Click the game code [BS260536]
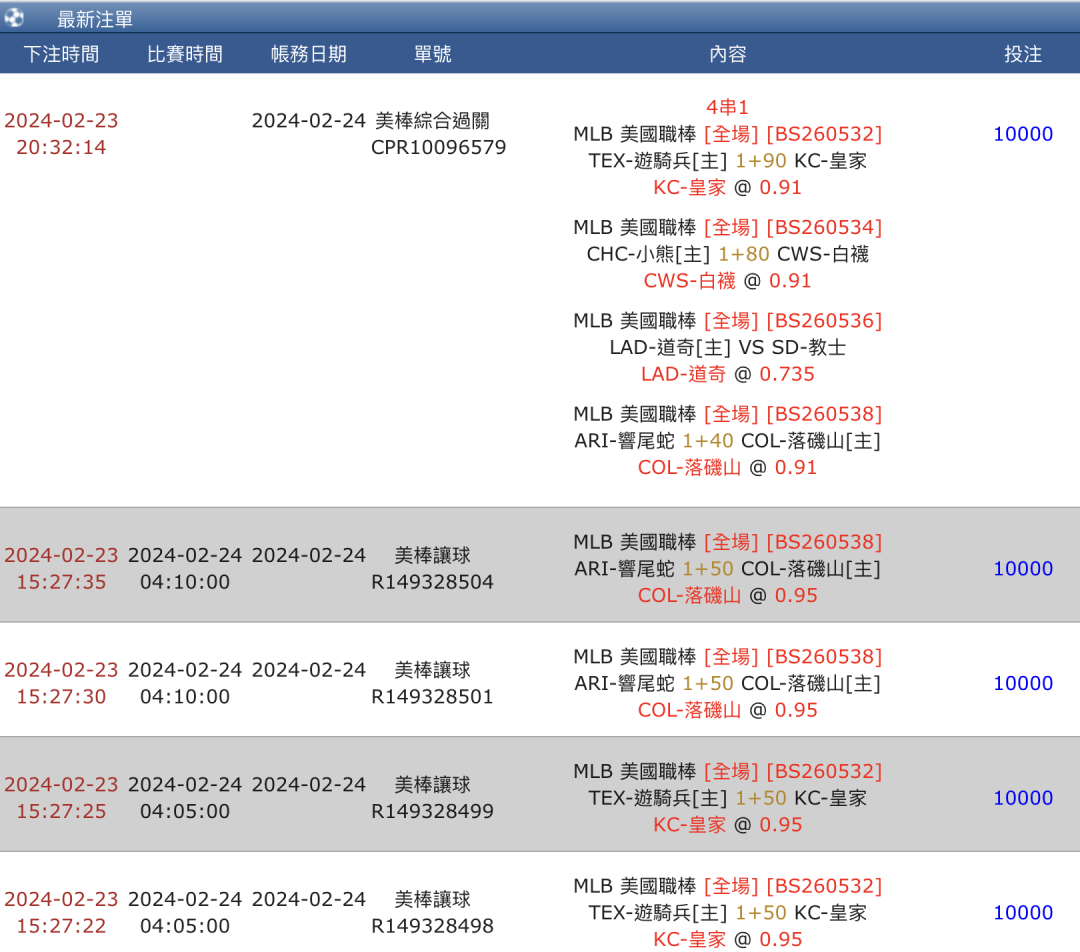1080x952 pixels. [824, 321]
